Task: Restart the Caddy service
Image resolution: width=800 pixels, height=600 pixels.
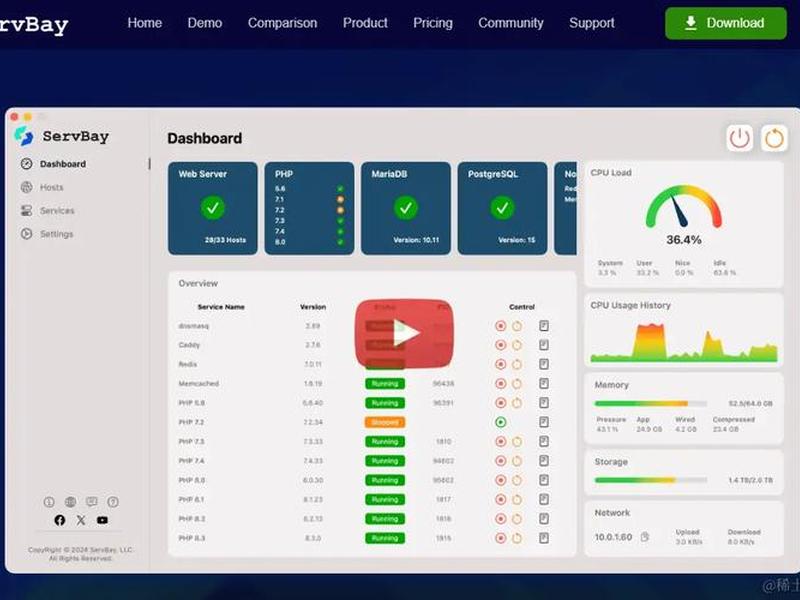Action: tap(517, 345)
